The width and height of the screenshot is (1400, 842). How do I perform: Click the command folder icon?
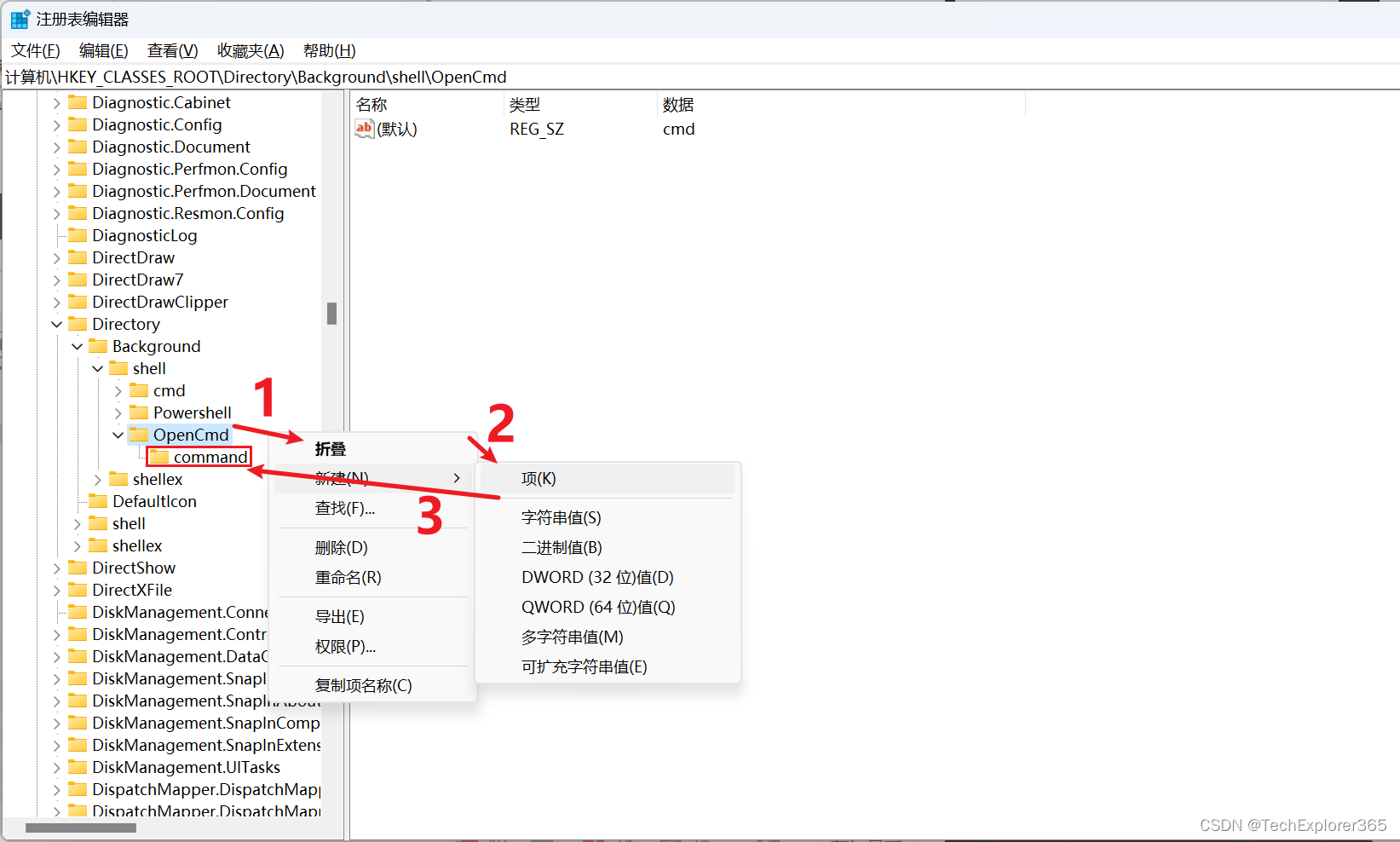(159, 457)
